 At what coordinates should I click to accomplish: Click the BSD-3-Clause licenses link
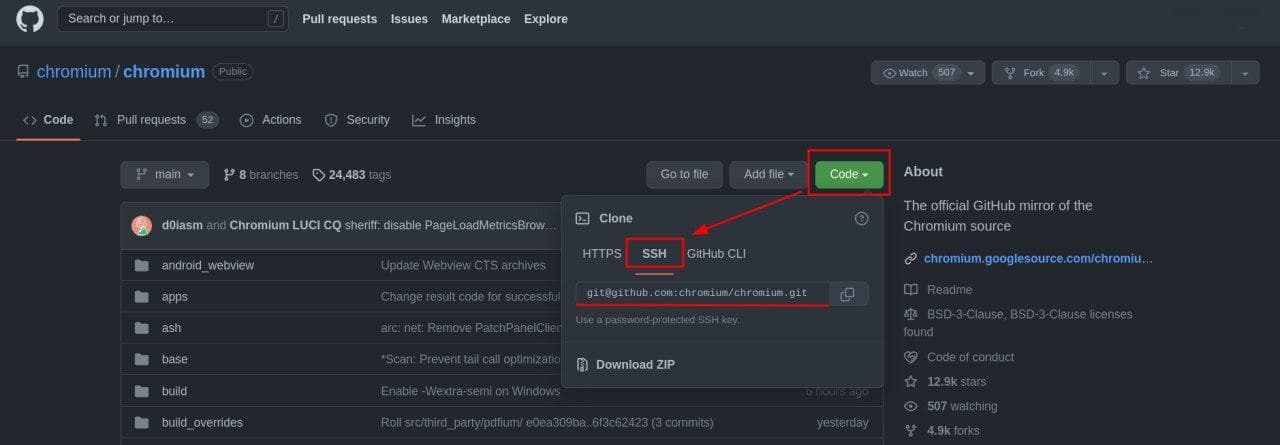tap(1018, 322)
